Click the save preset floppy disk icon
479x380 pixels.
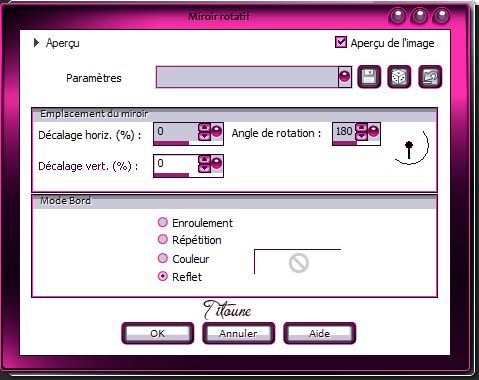pos(369,77)
